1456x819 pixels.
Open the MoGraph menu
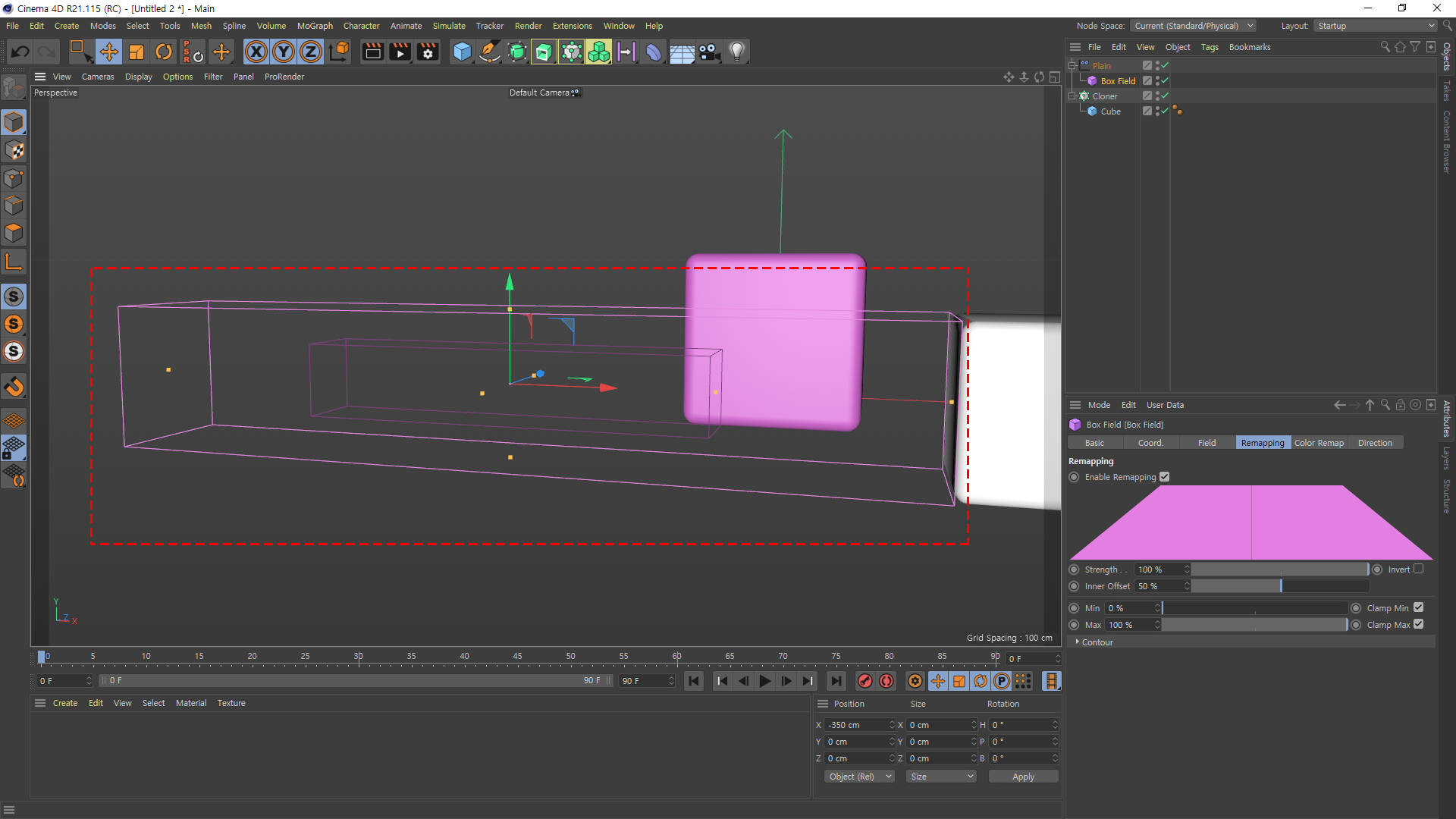point(314,26)
